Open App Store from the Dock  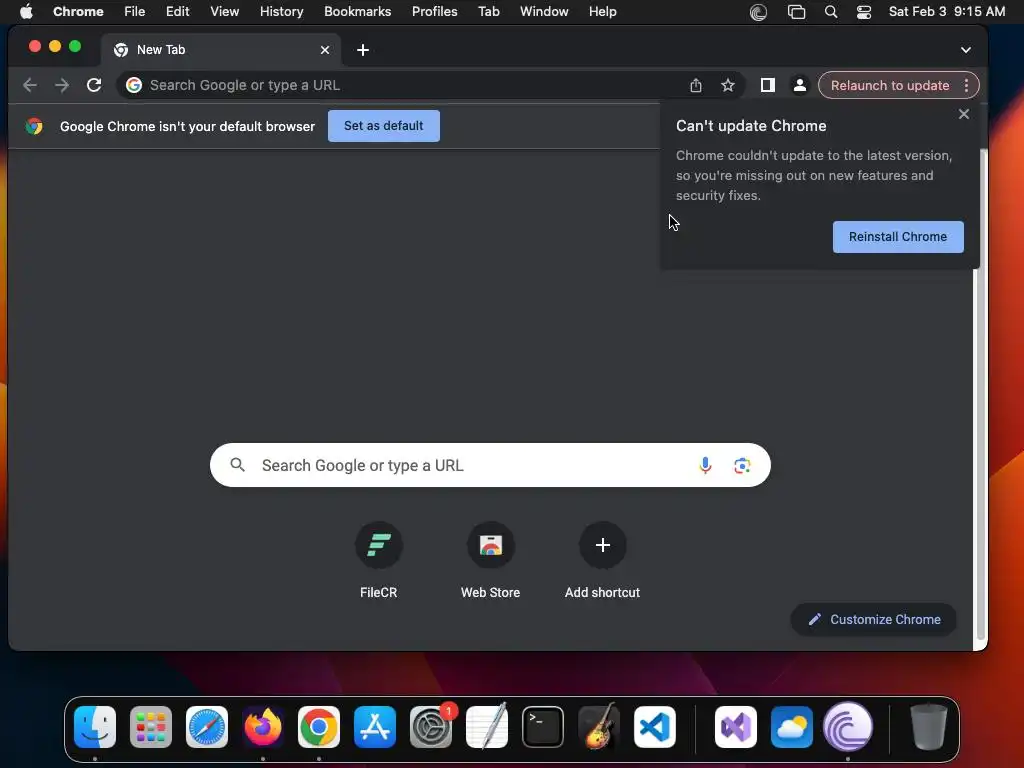point(375,727)
